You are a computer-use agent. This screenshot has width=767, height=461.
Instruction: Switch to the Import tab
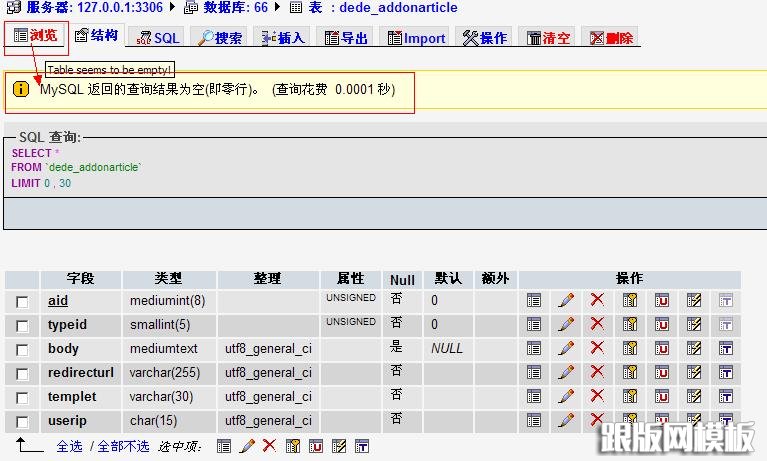coord(416,38)
